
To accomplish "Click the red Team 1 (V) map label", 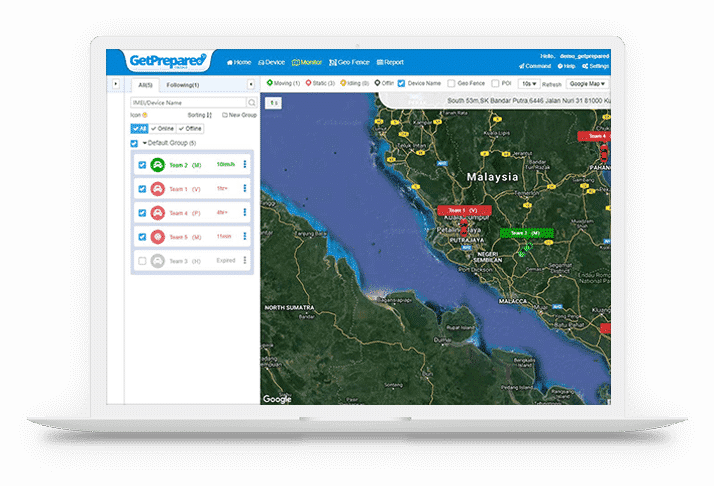I will pyautogui.click(x=464, y=210).
